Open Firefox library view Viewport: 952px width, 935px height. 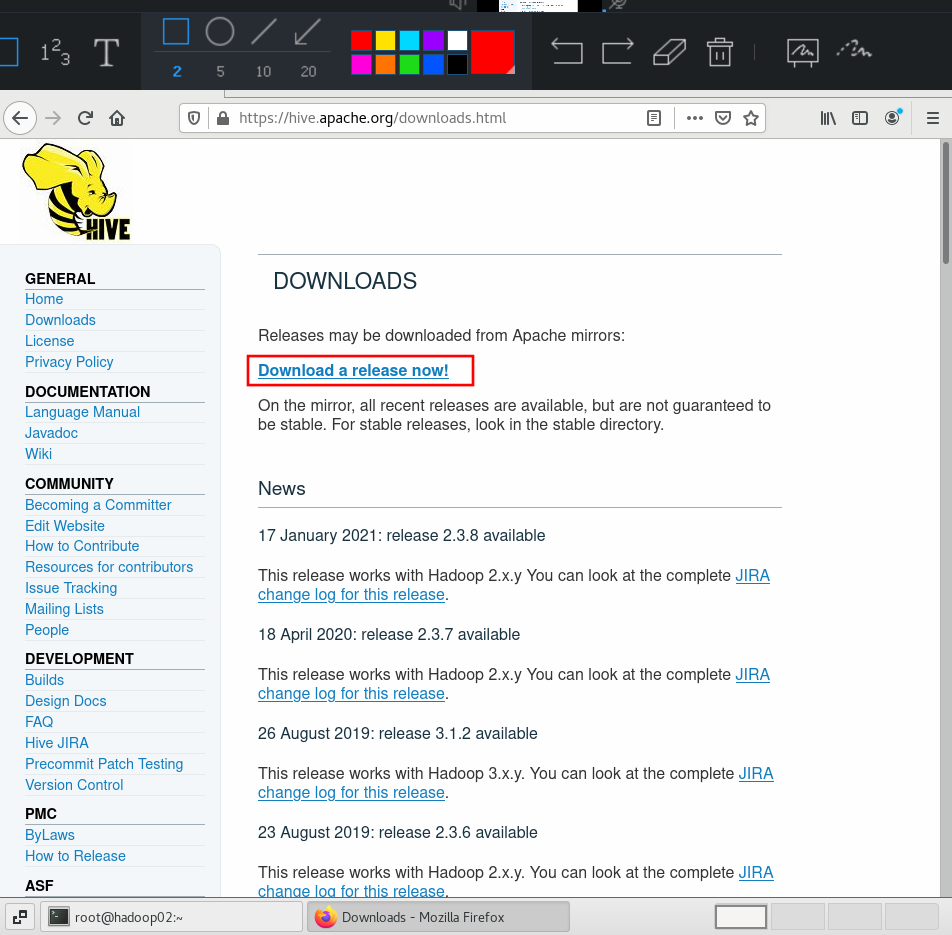coord(828,118)
